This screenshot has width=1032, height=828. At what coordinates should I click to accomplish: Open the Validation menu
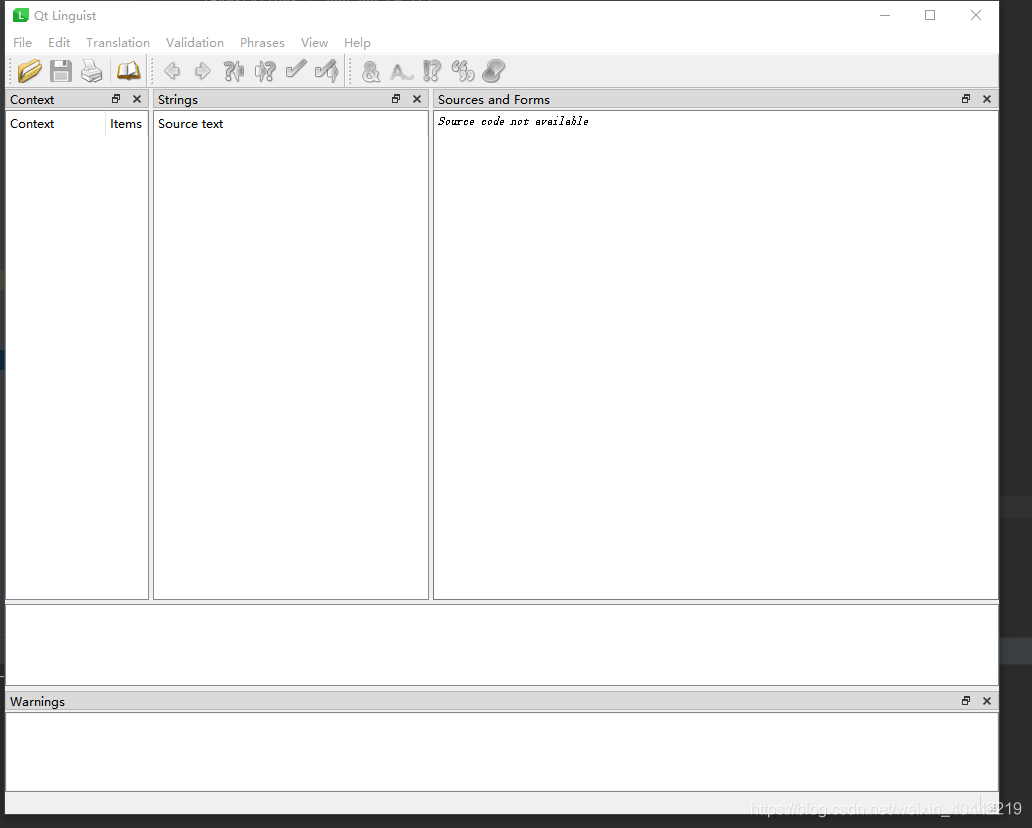tap(195, 42)
